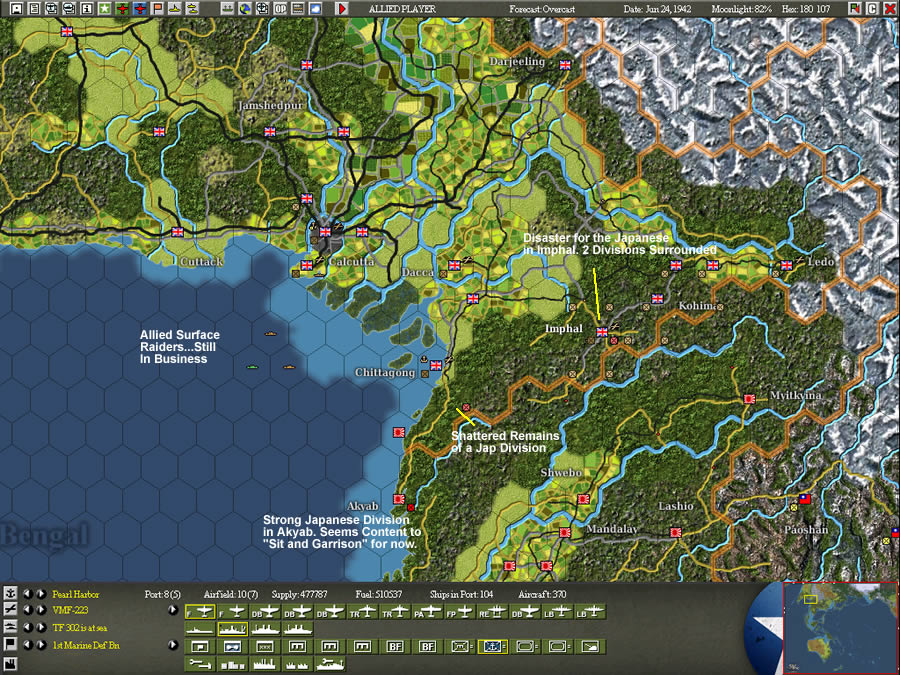The image size is (900, 675).
Task: Go to previous base before Pearl Harbor
Action: [27, 594]
